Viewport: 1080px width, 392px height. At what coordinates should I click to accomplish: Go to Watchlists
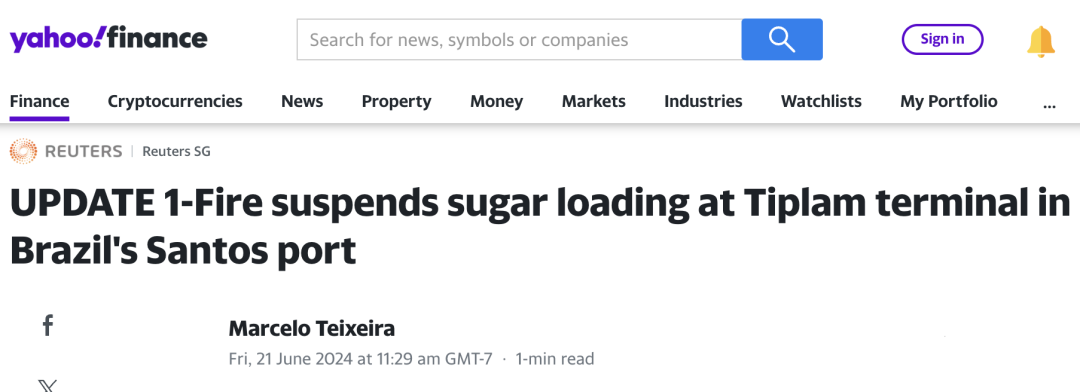(821, 101)
